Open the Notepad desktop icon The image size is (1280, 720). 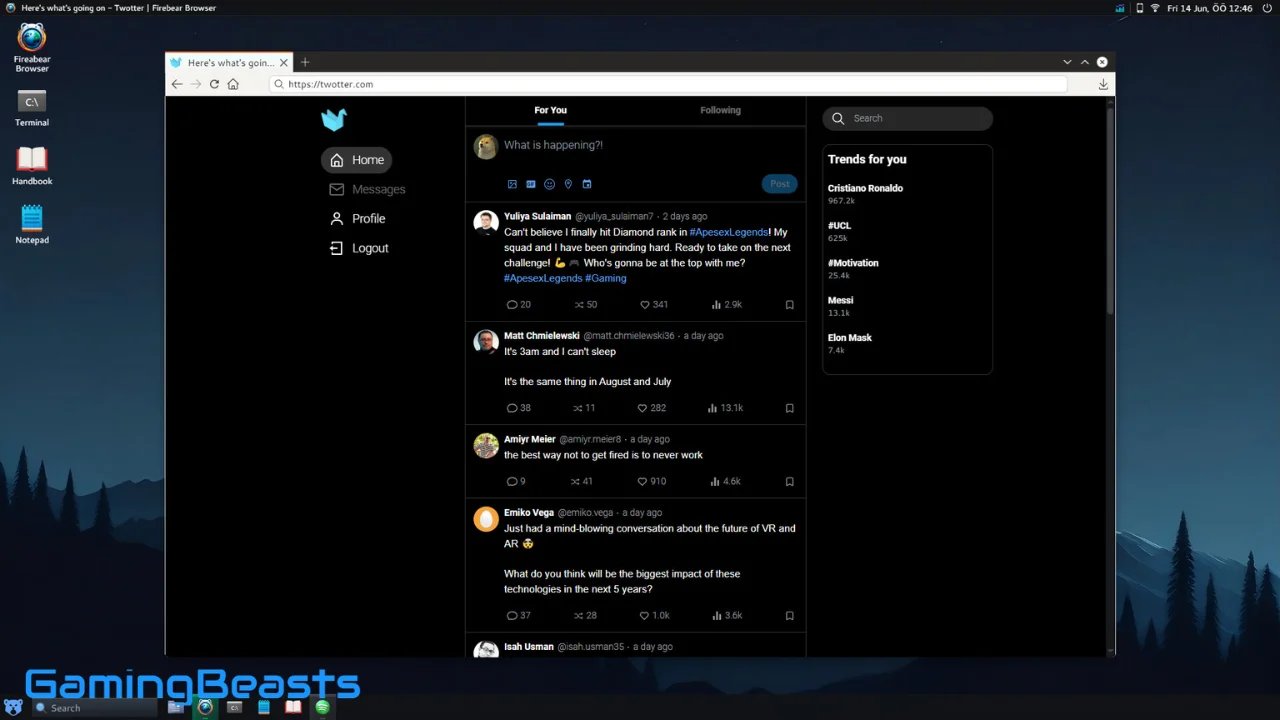(31, 224)
